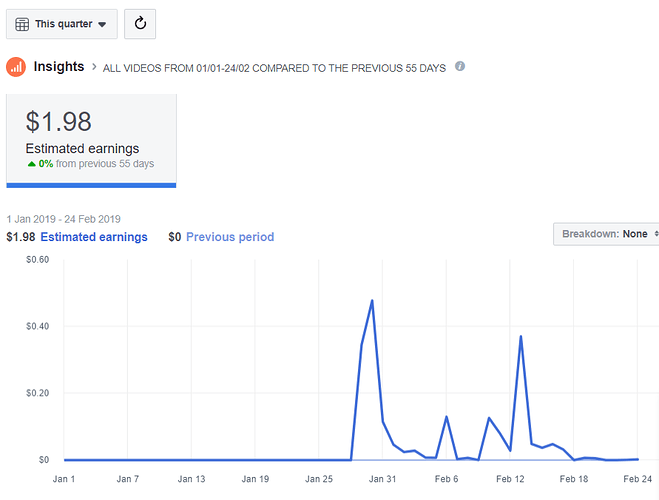Click the 1 Jan 2019 - 24 Feb 2019 date text
Viewport: 659px width, 500px height.
[x=63, y=219]
